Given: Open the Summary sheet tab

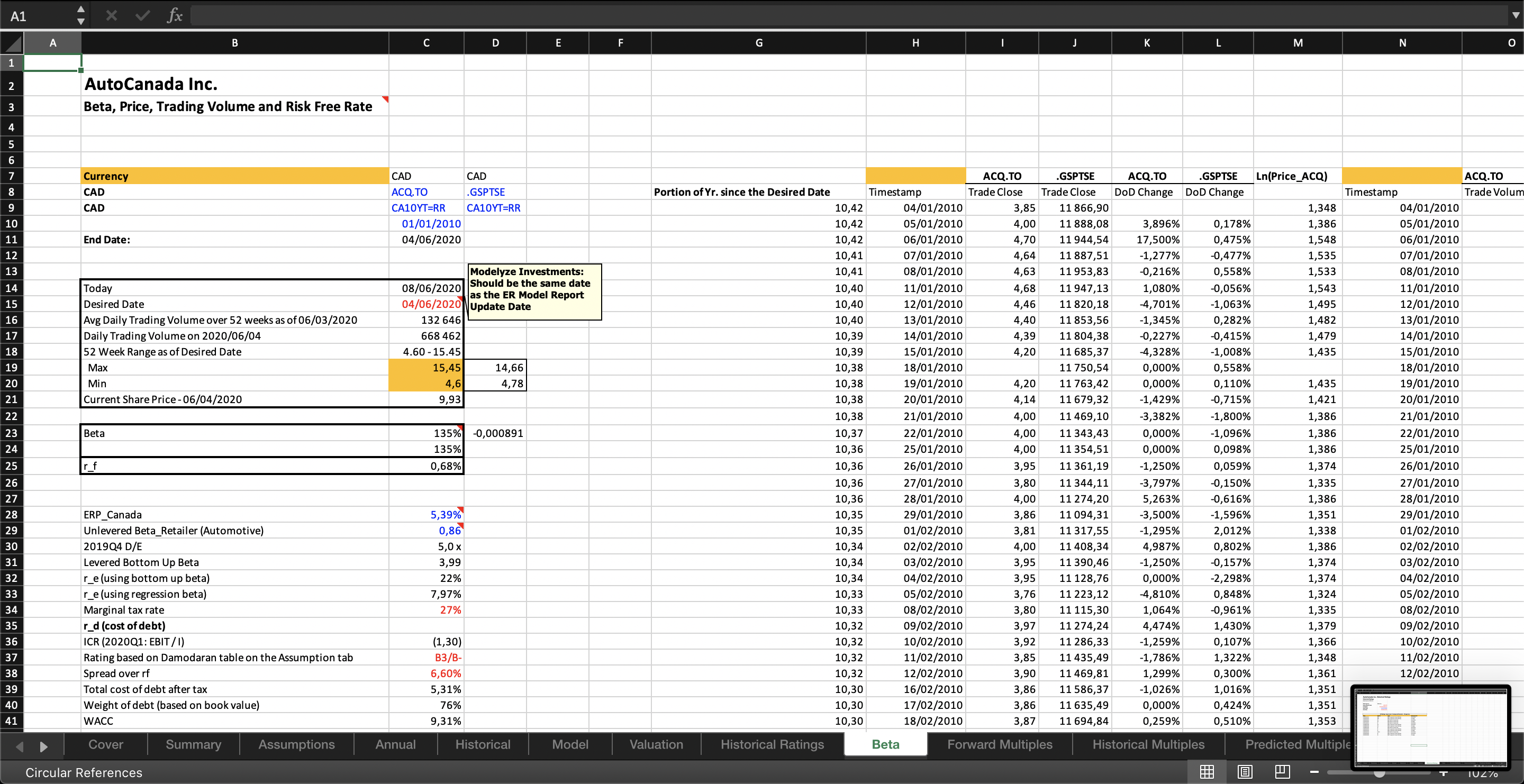Looking at the screenshot, I should [194, 744].
